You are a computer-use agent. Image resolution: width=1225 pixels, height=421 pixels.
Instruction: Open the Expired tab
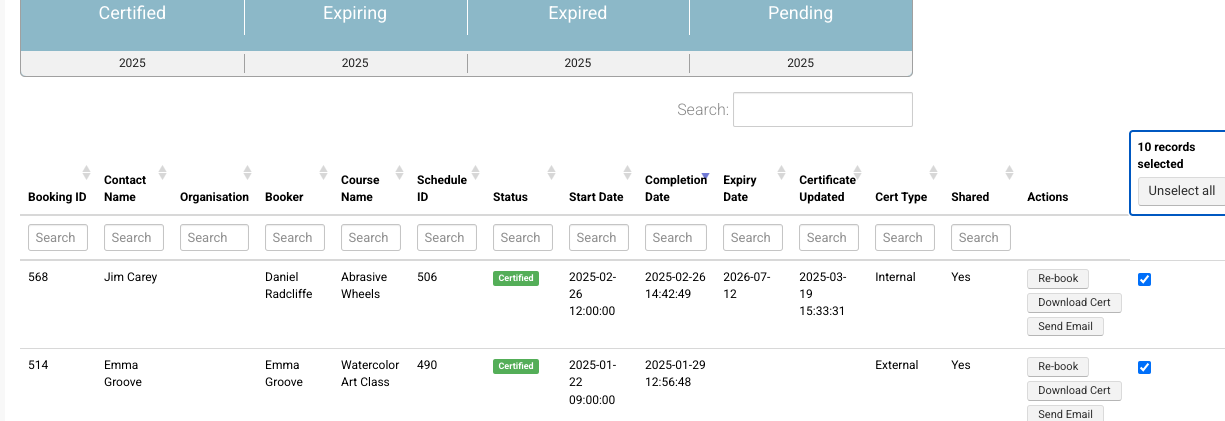coord(578,14)
